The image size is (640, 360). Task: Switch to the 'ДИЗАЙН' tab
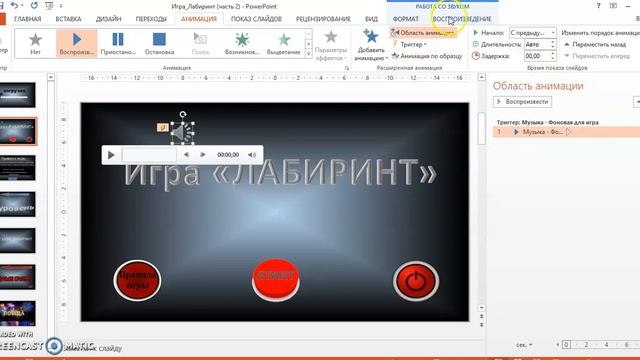point(109,19)
